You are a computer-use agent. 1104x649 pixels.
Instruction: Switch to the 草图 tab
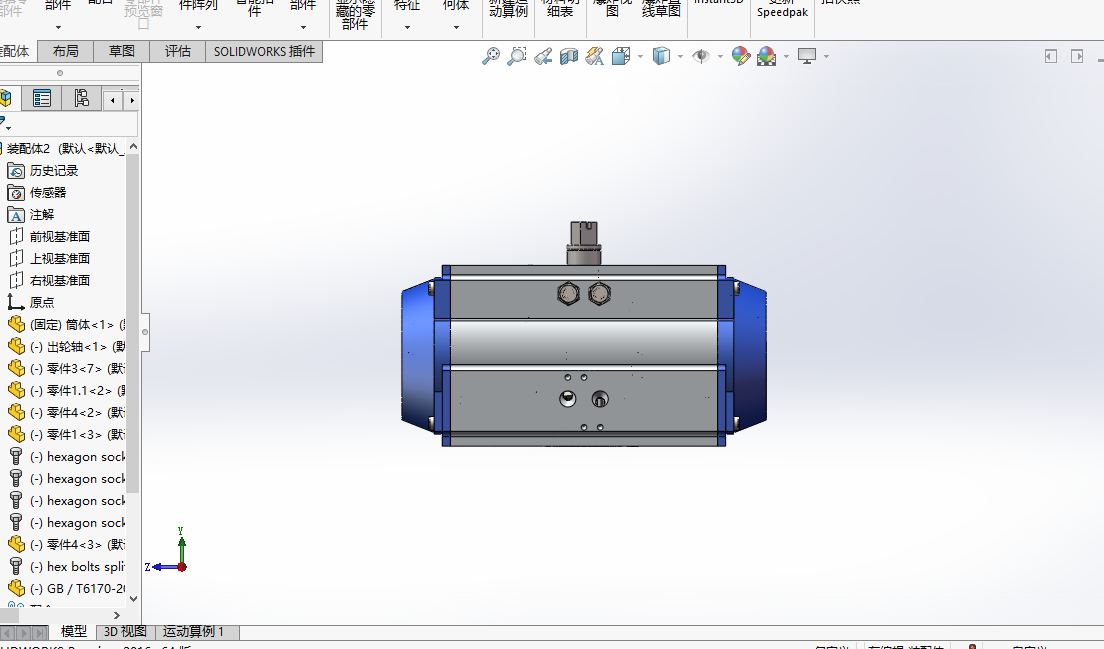click(122, 51)
